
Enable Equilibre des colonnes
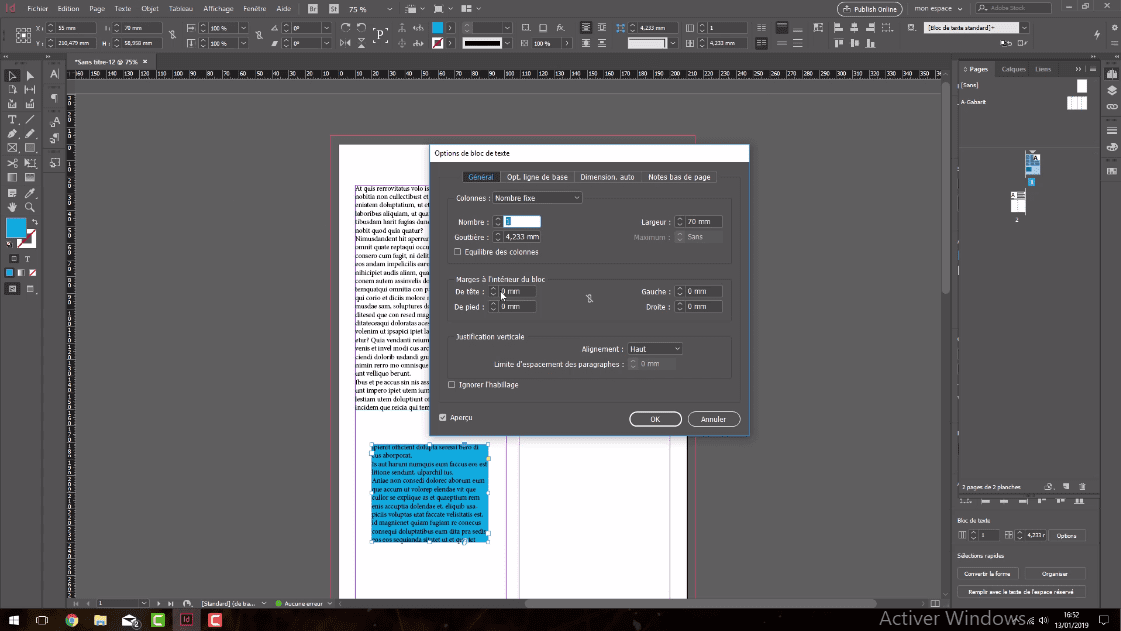[458, 251]
